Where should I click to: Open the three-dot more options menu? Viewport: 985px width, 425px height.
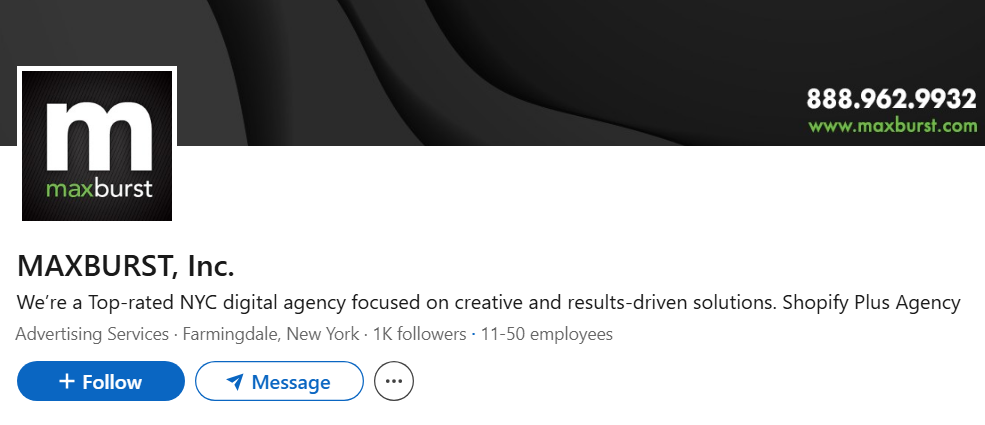[x=393, y=381]
